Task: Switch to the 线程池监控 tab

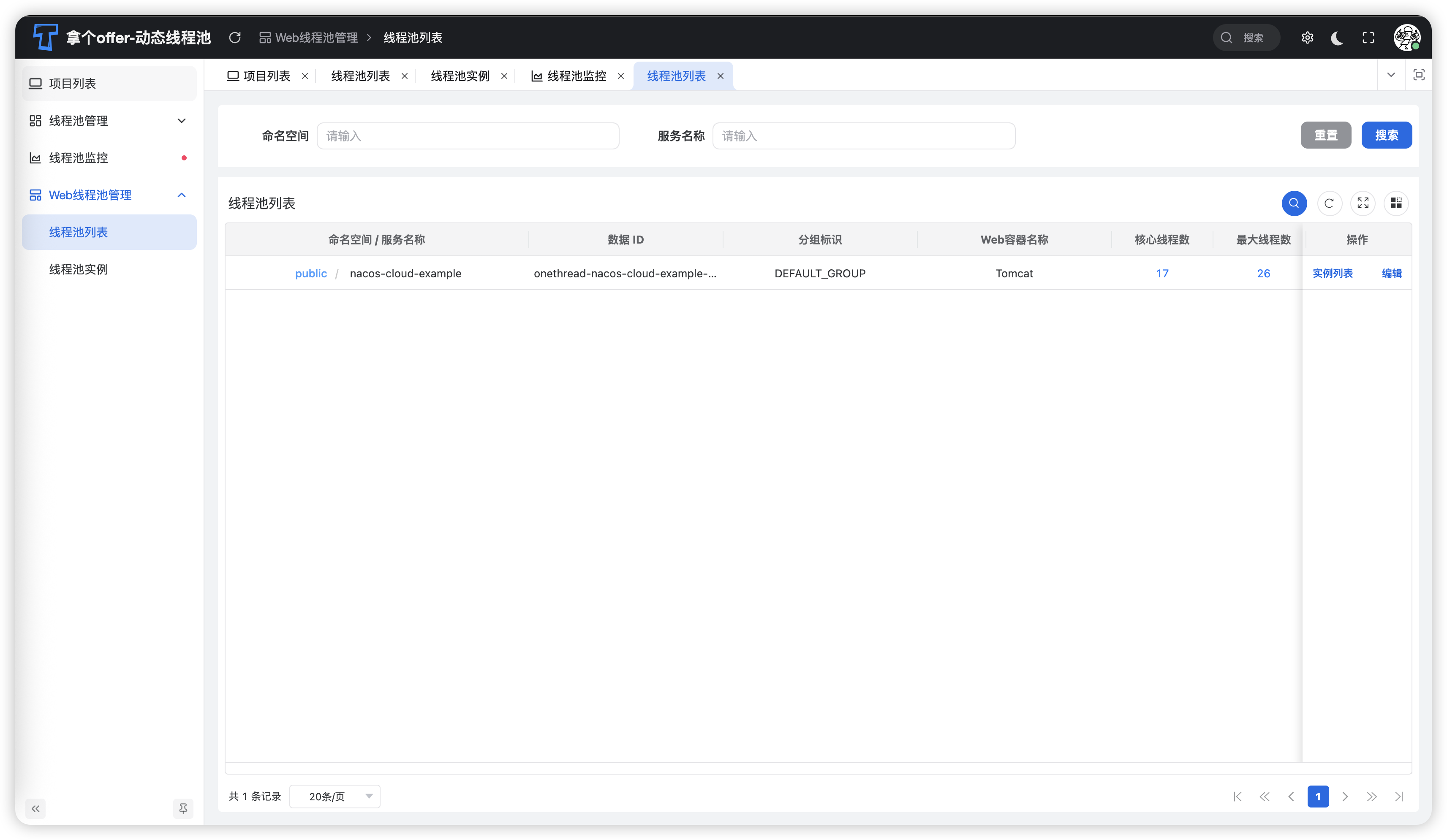Action: (576, 76)
